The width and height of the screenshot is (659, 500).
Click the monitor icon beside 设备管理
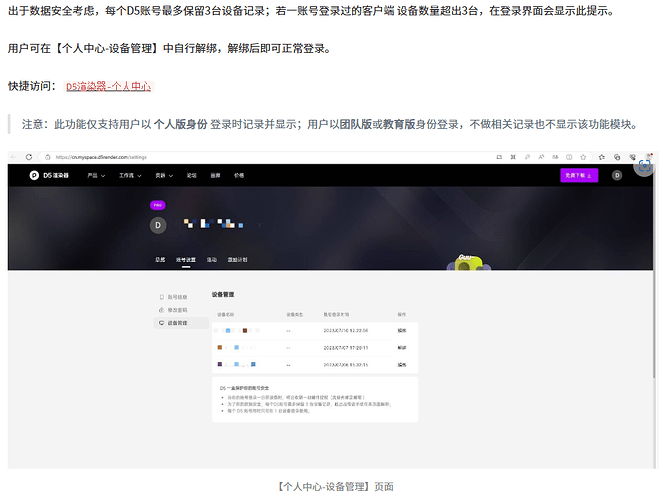161,323
